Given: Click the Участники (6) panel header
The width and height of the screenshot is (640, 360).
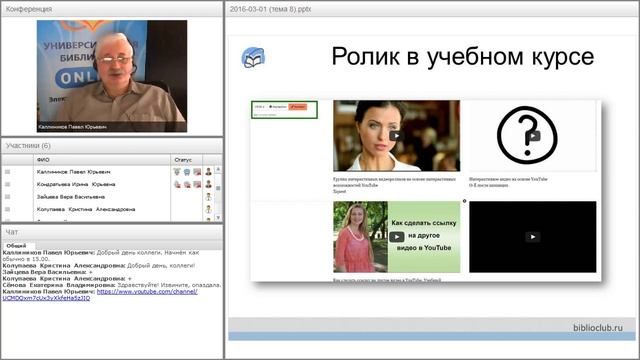Looking at the screenshot, I should click(112, 146).
